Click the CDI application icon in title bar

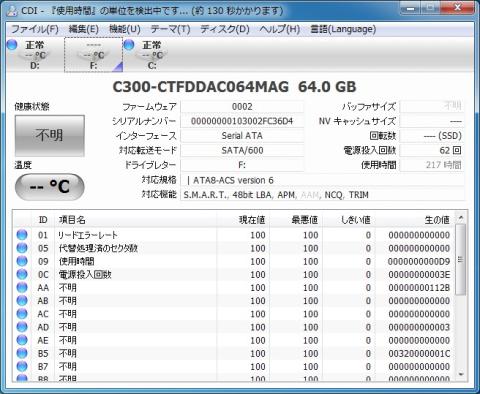coord(12,11)
